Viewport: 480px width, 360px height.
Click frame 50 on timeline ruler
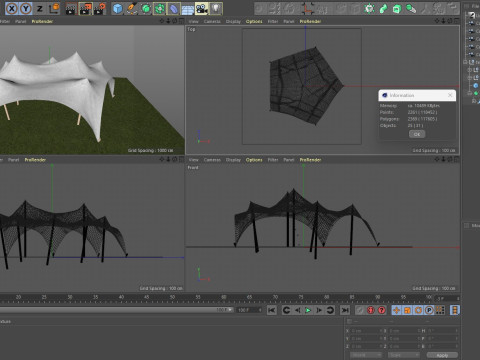[172, 297]
